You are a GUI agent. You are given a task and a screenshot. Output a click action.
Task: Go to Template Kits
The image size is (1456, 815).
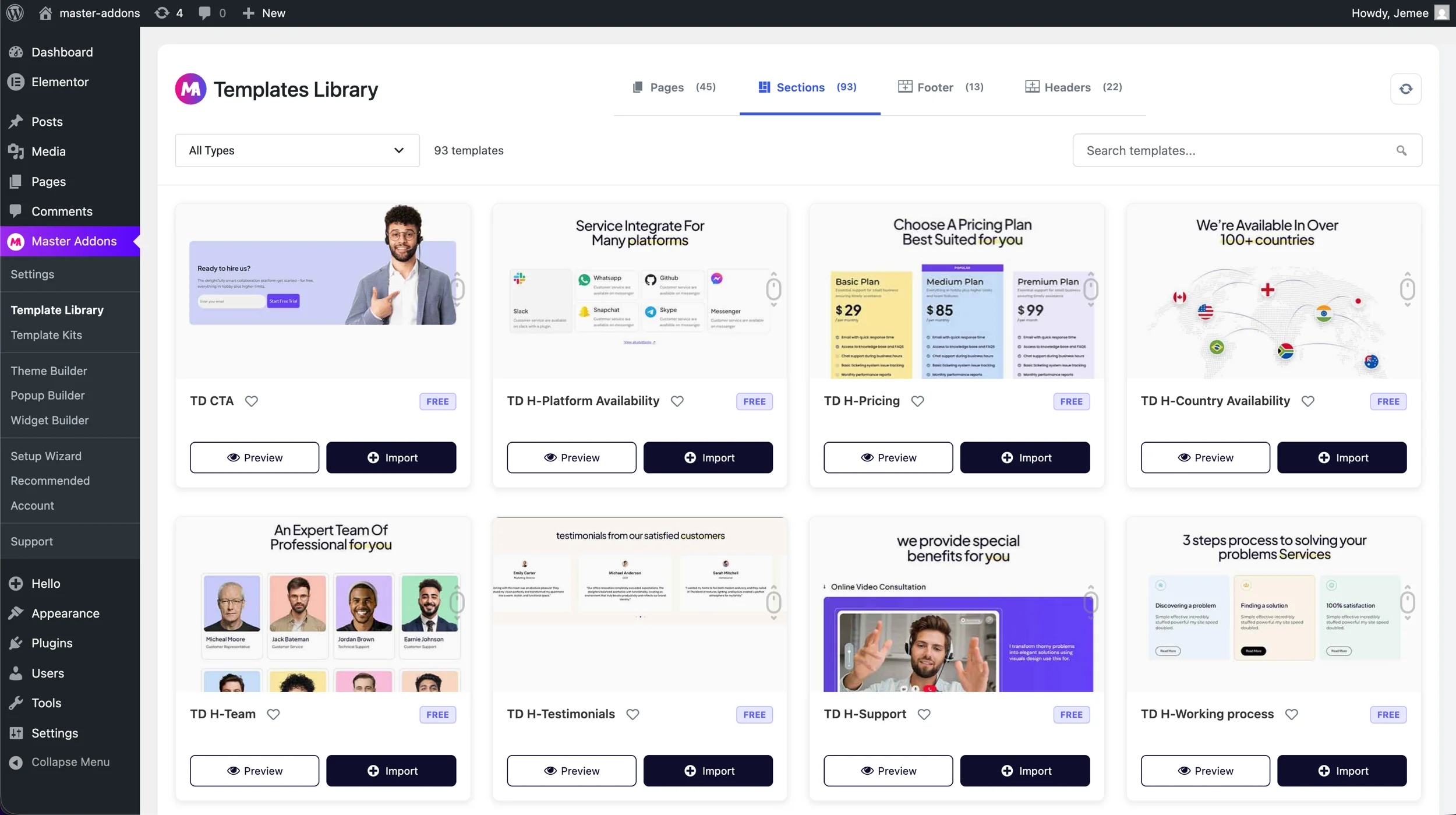point(46,335)
